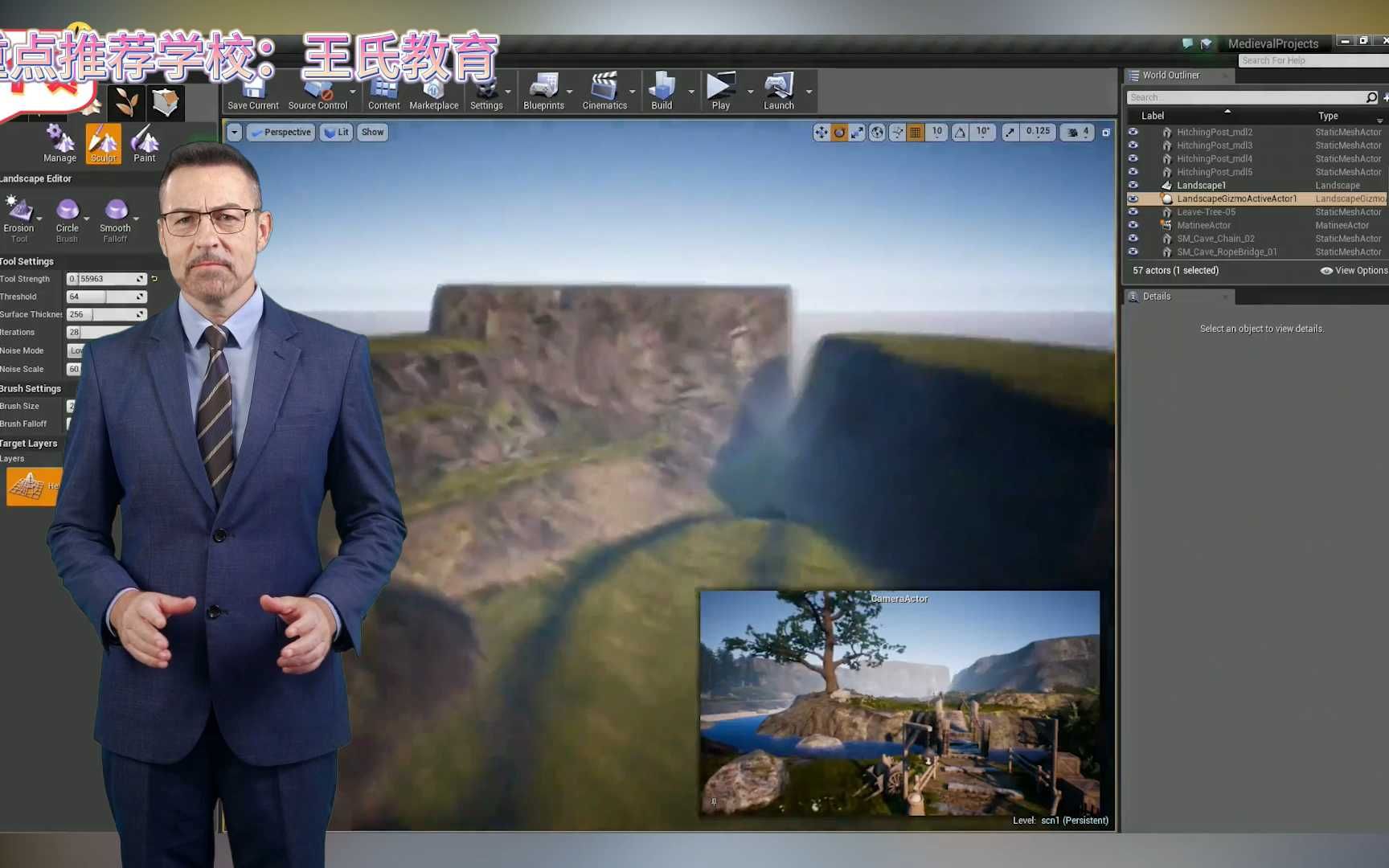Screen dimensions: 1389x868
Task: Switch to landscape Paint mode
Action: (x=145, y=144)
